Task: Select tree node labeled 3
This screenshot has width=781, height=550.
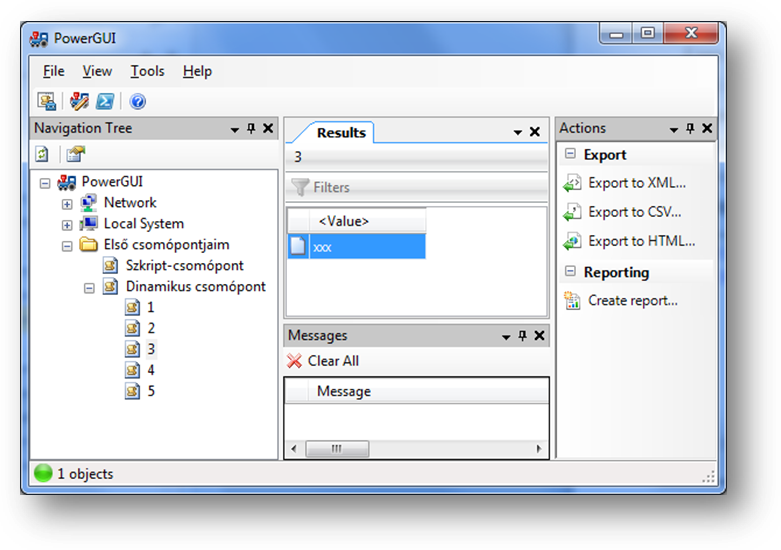Action: tap(151, 349)
